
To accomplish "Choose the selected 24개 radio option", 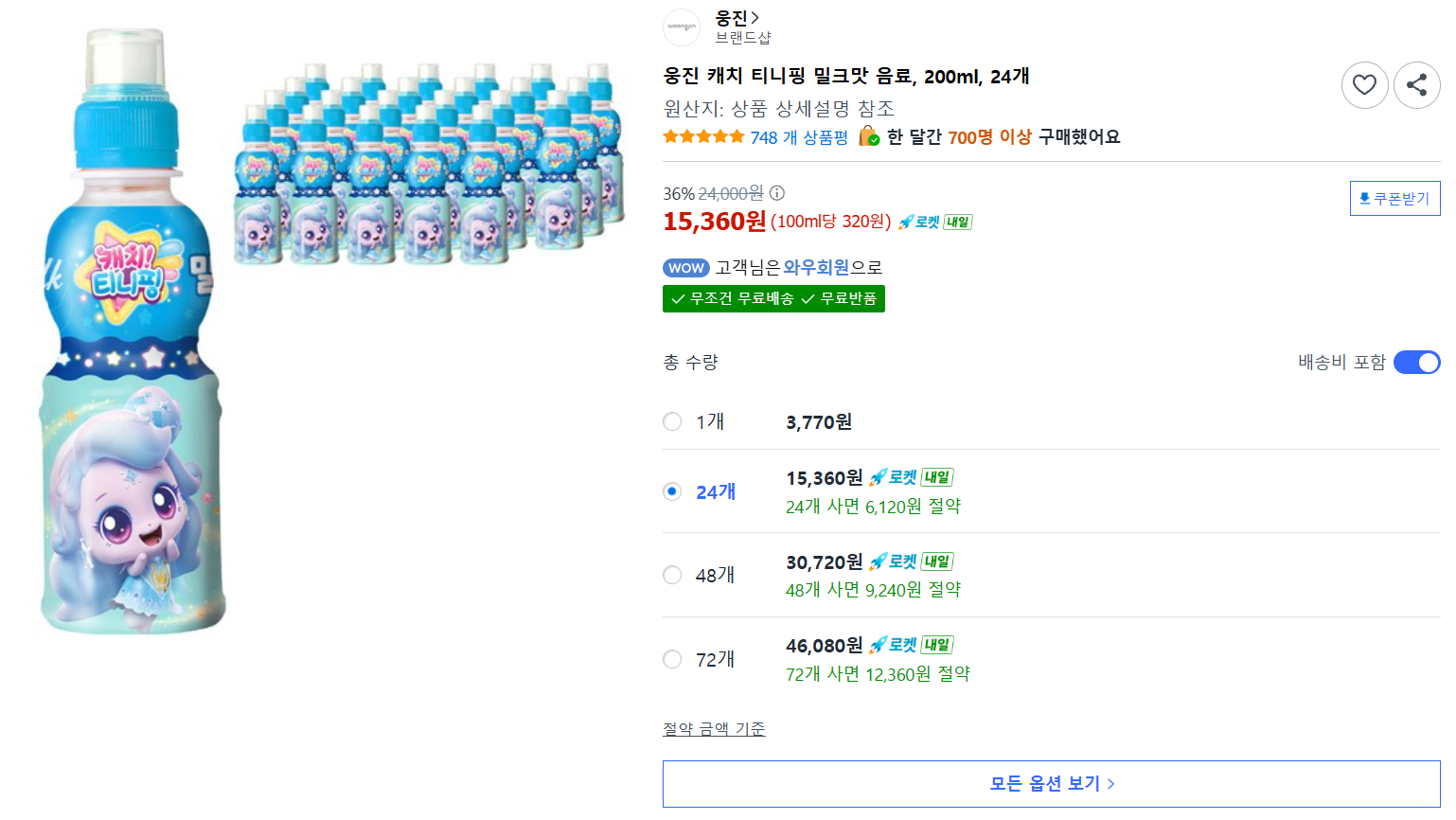I will (x=672, y=491).
